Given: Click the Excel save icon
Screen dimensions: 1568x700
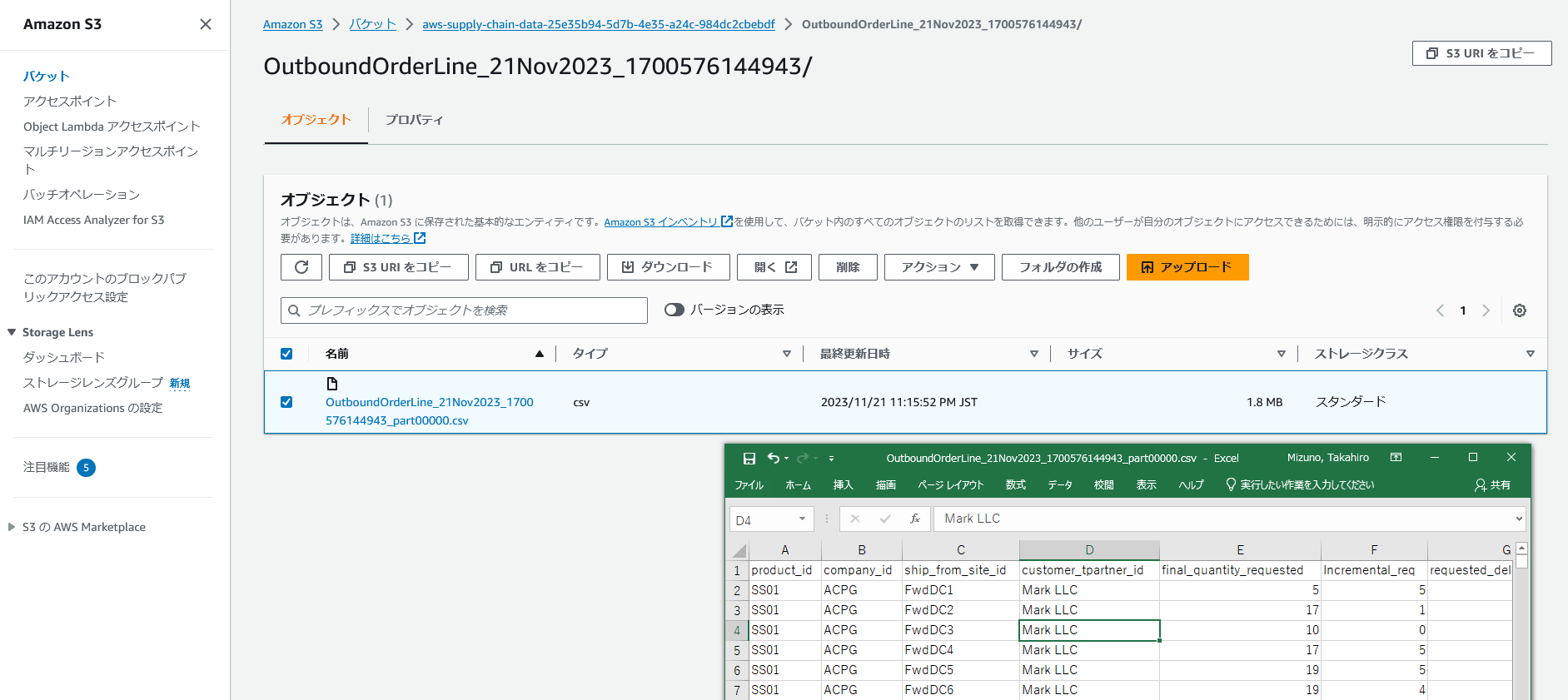Looking at the screenshot, I should coord(749,459).
